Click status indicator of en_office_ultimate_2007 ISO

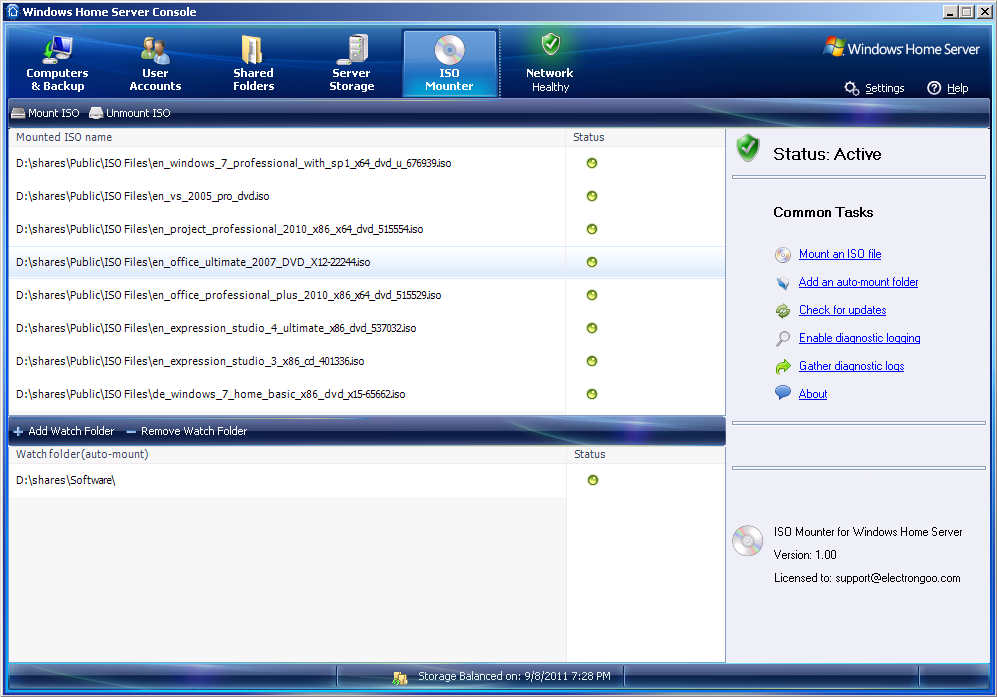pos(592,262)
